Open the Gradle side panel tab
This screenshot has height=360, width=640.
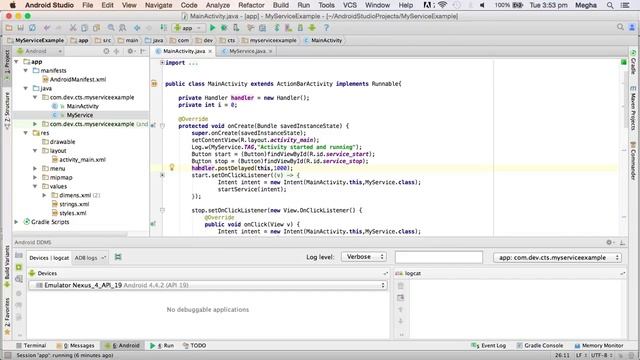[x=633, y=62]
